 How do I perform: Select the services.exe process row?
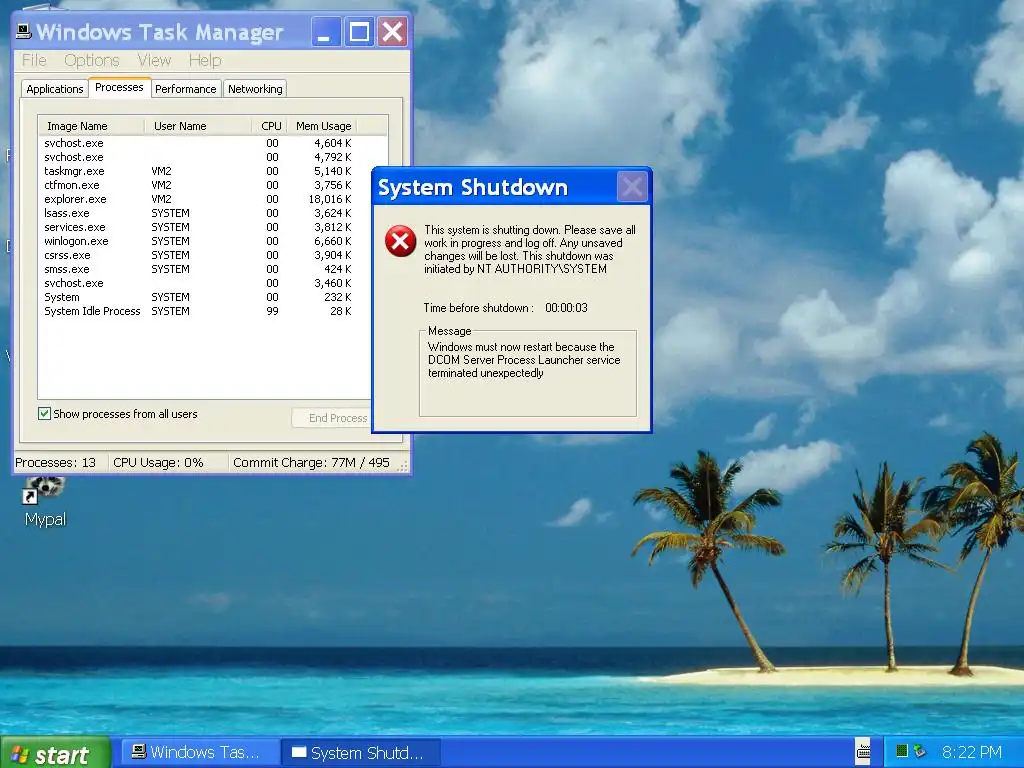pyautogui.click(x=198, y=227)
